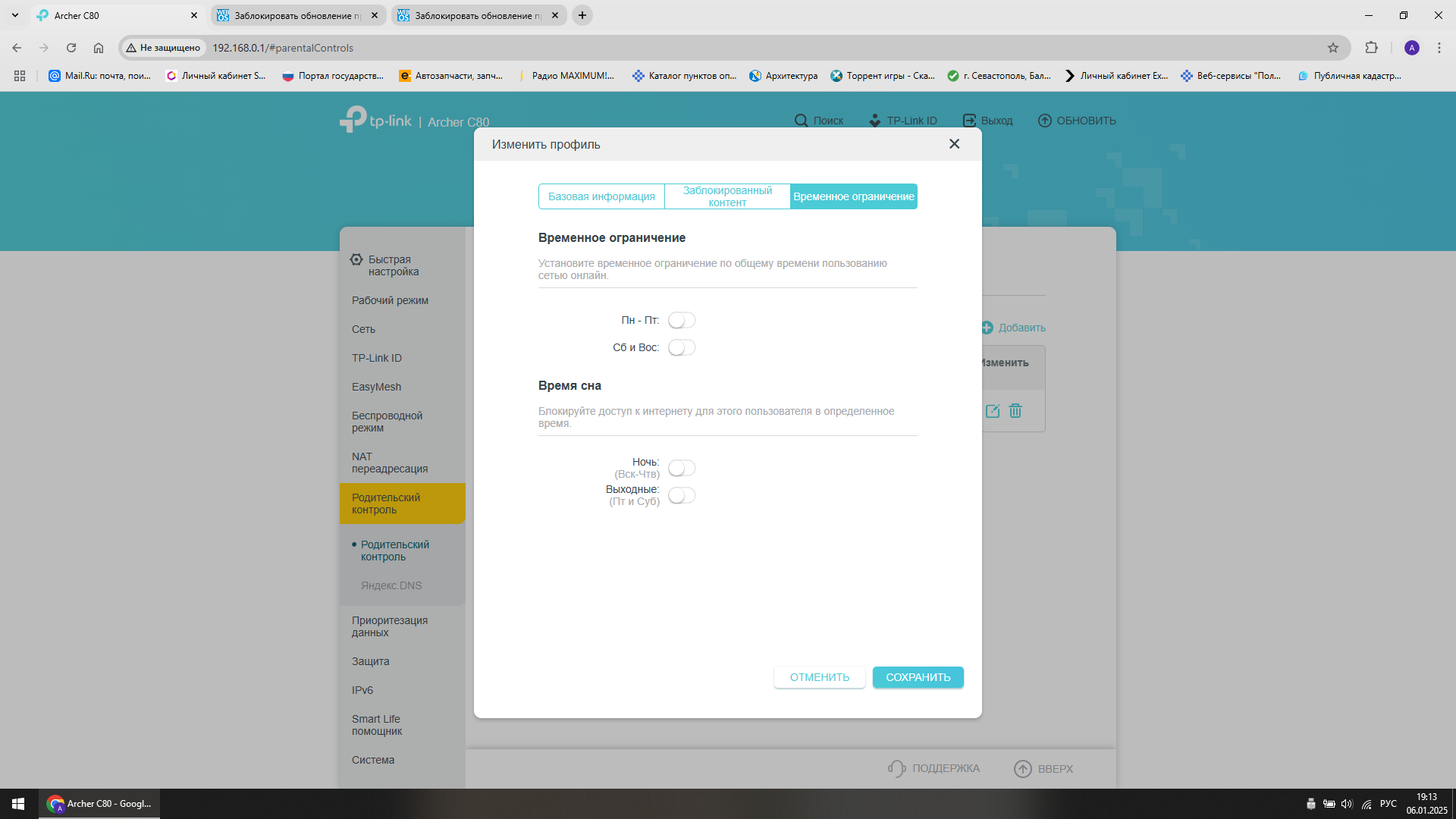Open the tab search dropdown arrow
The height and width of the screenshot is (819, 1456).
pyautogui.click(x=15, y=15)
